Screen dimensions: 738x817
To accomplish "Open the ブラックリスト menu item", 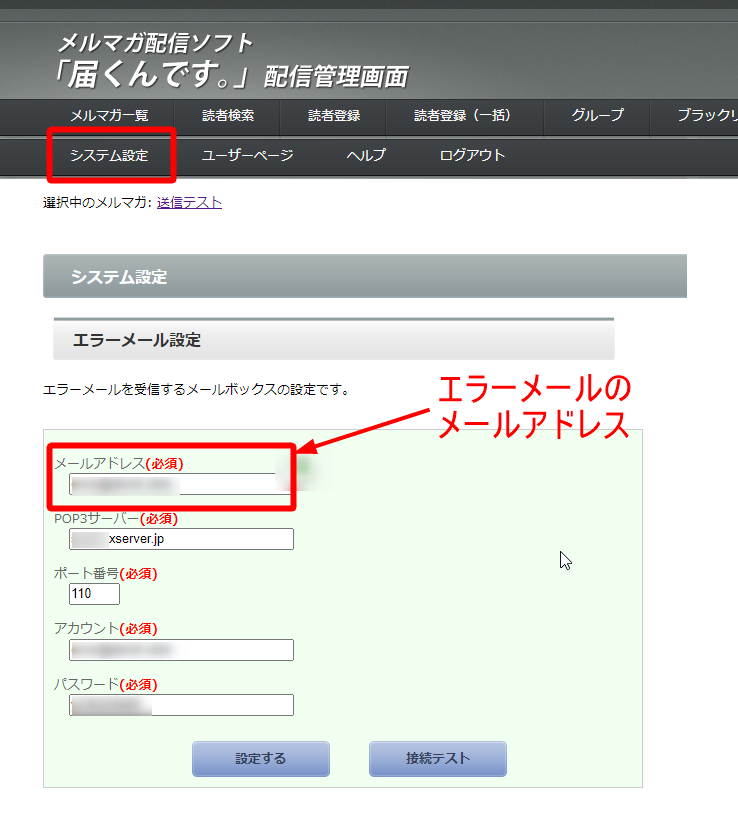I will (706, 115).
